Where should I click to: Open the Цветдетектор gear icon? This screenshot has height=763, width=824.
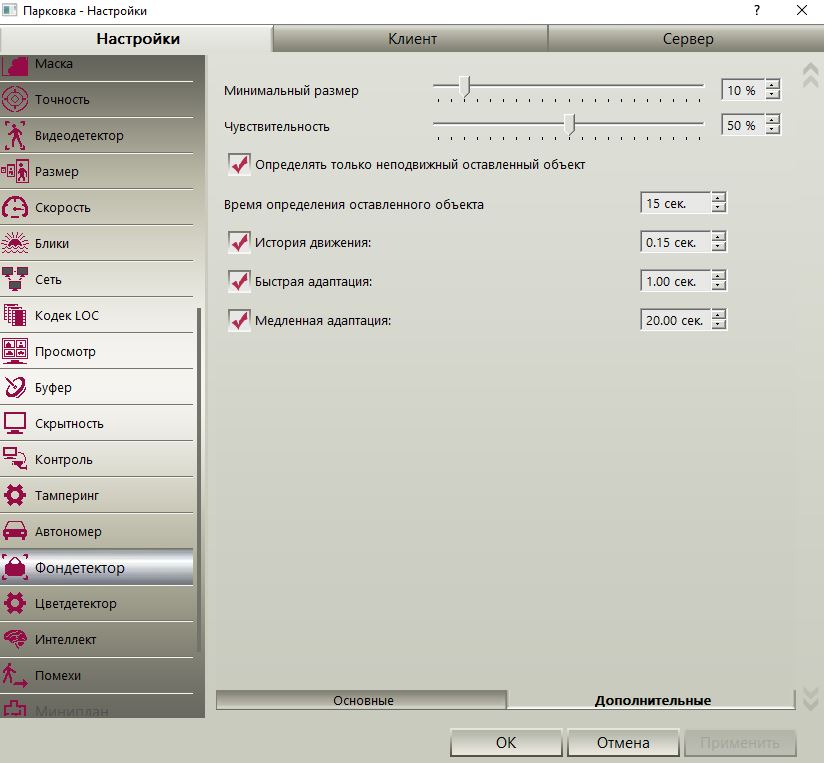(x=15, y=603)
